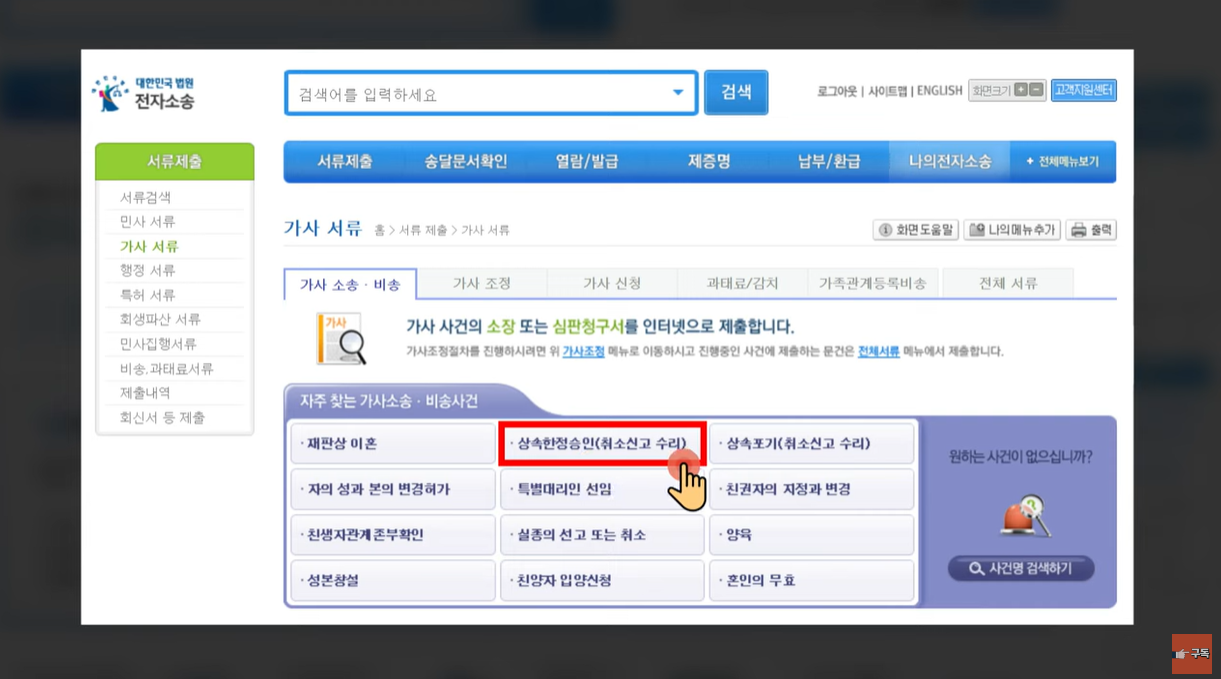Shrink text with the 화면크기 minus icon

point(1035,90)
